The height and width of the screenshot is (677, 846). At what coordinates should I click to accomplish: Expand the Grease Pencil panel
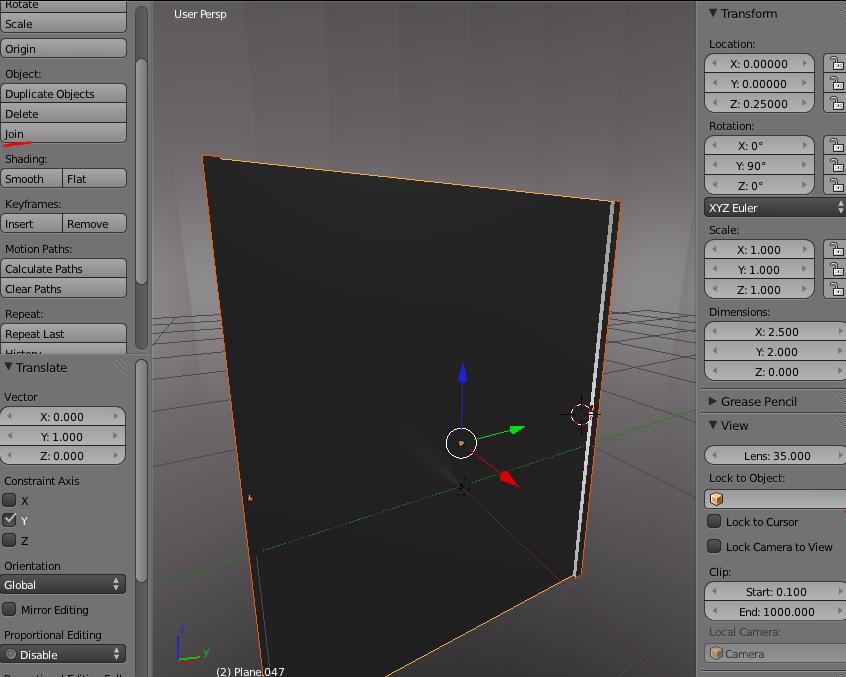point(713,401)
